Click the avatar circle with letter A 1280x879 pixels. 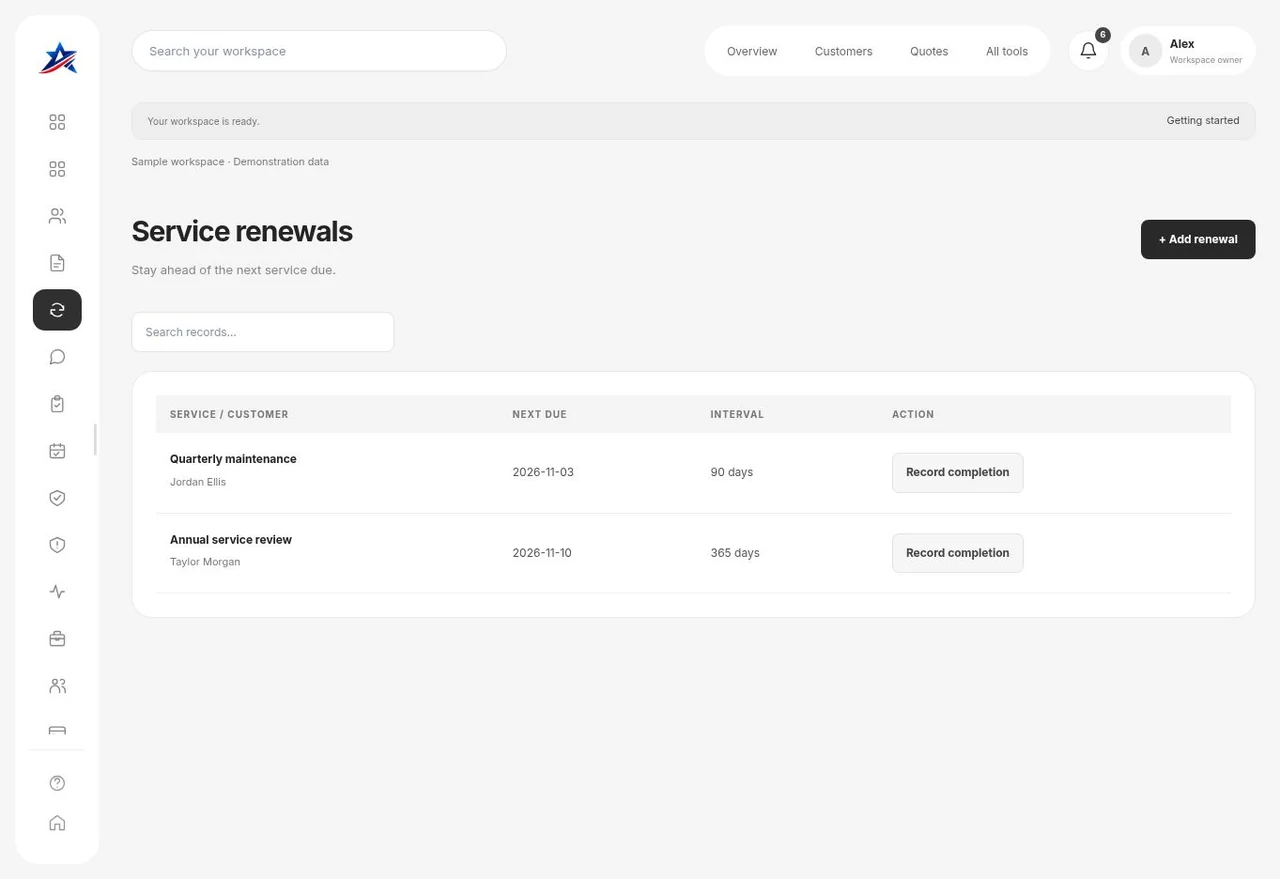(1145, 51)
